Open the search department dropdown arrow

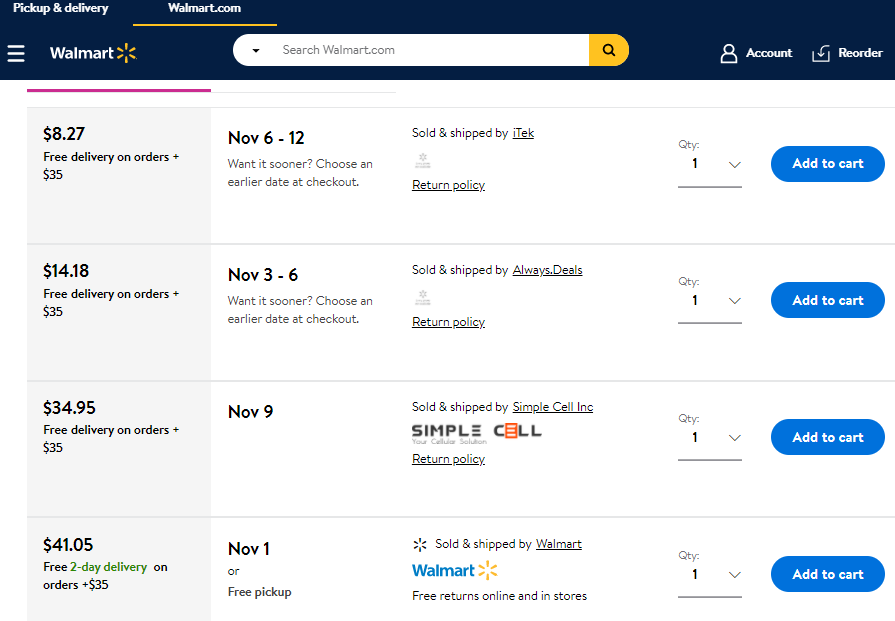tap(256, 51)
